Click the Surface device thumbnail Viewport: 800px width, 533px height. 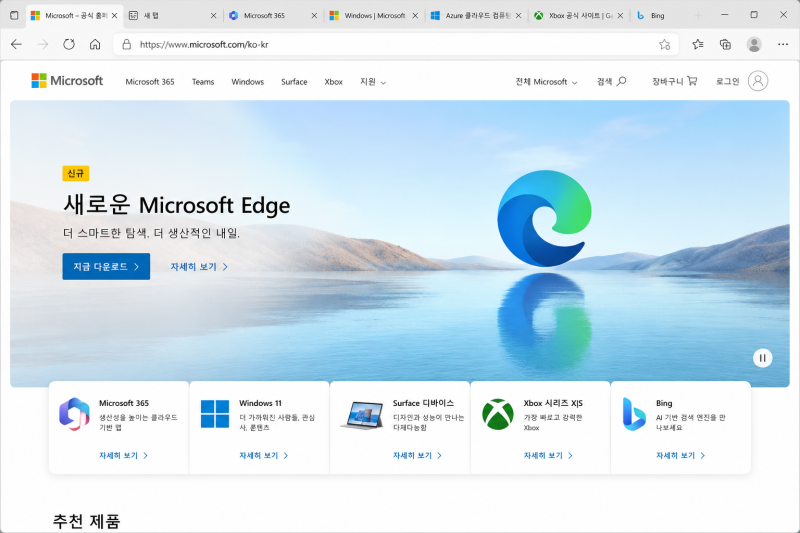pyautogui.click(x=362, y=415)
